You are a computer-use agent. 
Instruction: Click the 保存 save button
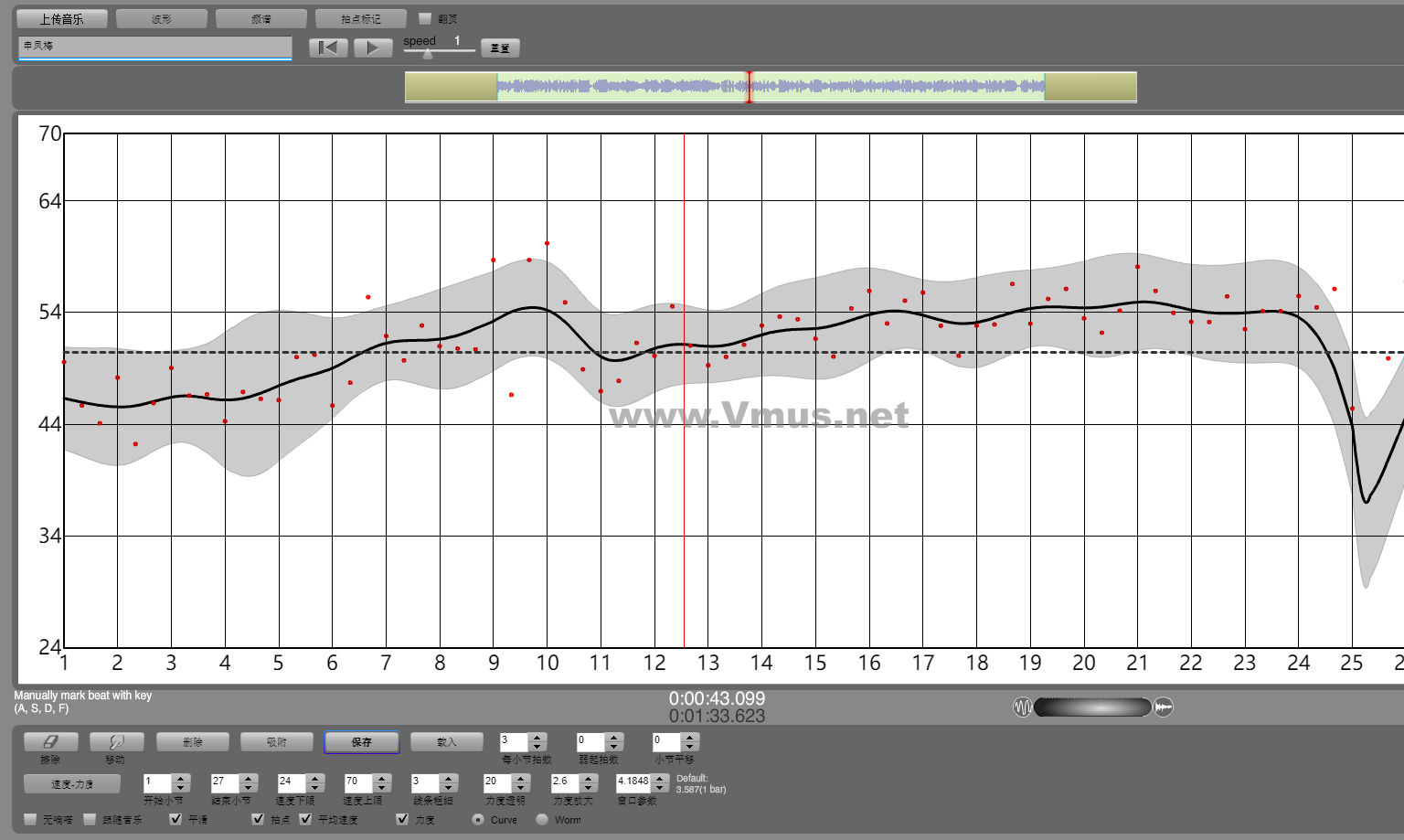click(x=361, y=742)
